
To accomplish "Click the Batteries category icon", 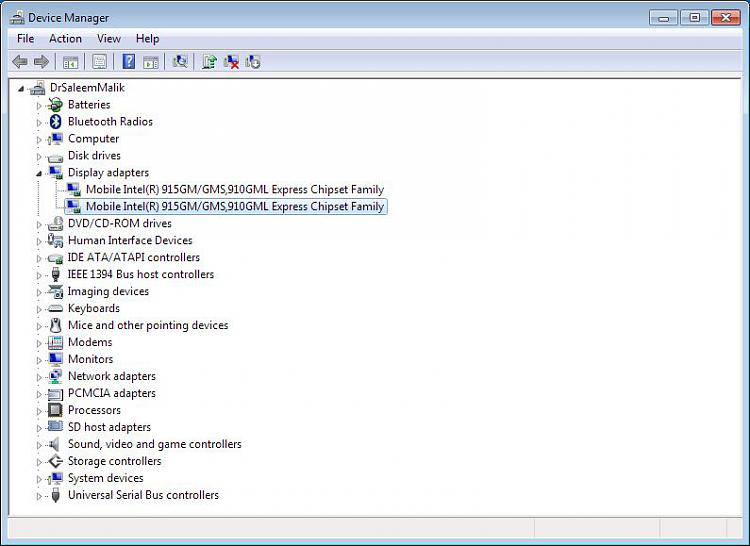I will point(55,104).
